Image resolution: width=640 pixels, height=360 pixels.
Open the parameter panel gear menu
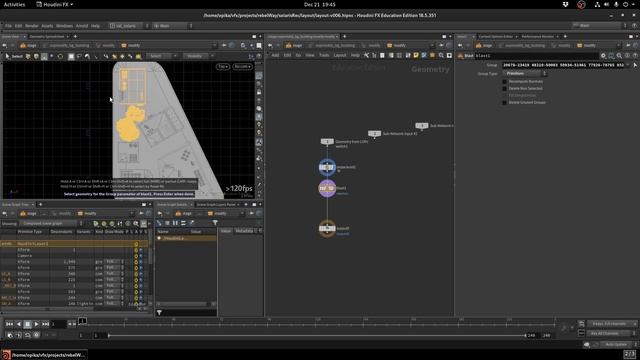click(603, 56)
